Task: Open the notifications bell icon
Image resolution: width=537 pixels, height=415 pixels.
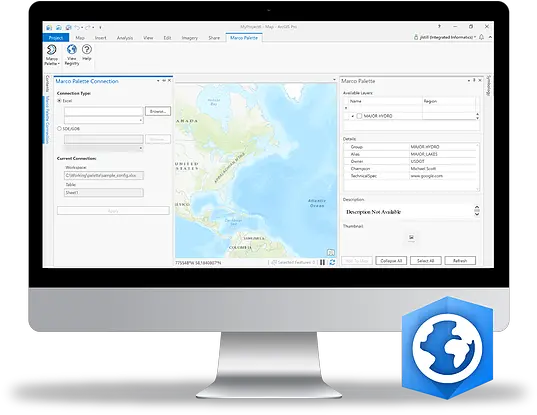Action: [481, 37]
